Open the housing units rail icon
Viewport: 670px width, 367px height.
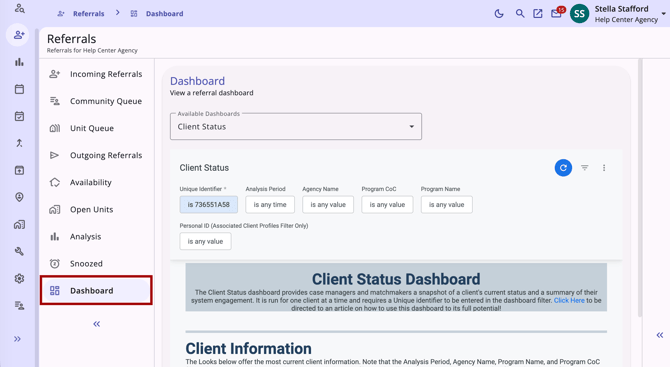coord(19,224)
